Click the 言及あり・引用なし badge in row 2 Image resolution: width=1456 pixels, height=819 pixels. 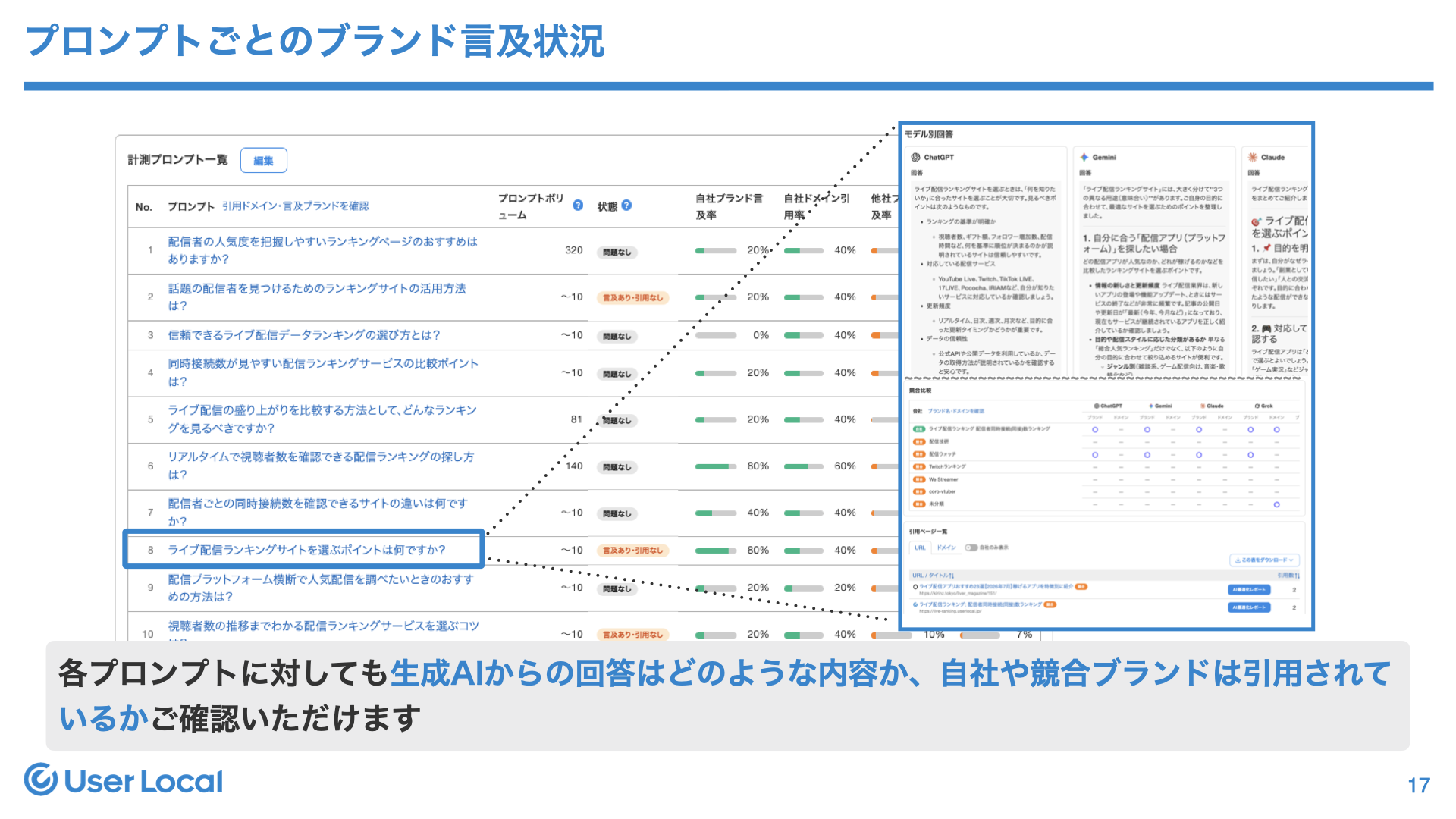[632, 298]
